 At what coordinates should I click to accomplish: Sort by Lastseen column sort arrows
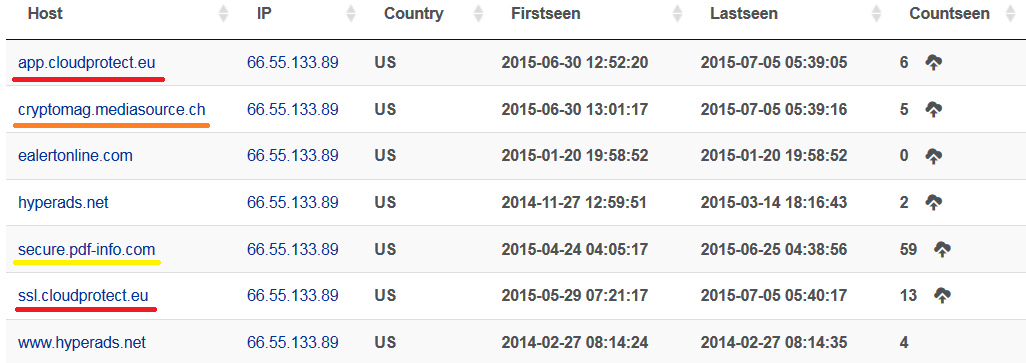pos(876,14)
